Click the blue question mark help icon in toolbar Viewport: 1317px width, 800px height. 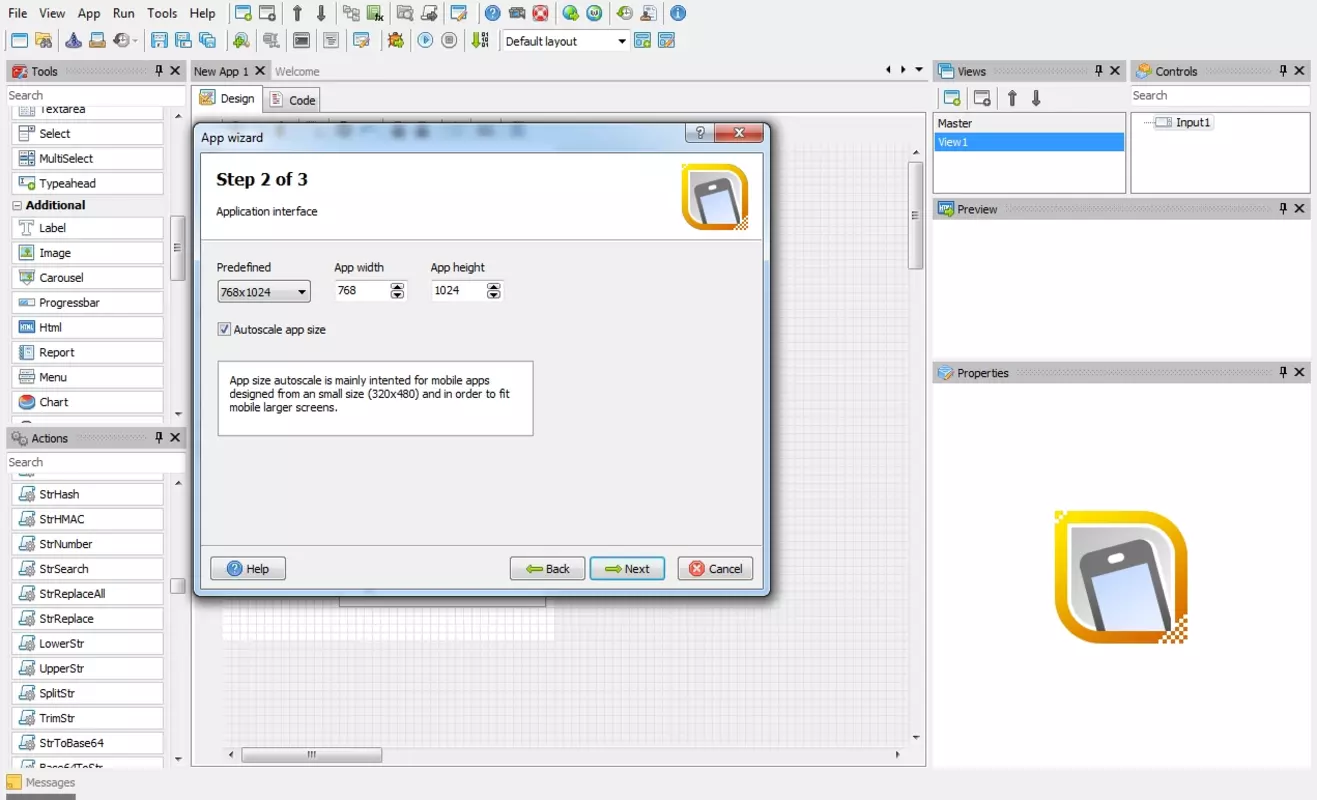(492, 13)
